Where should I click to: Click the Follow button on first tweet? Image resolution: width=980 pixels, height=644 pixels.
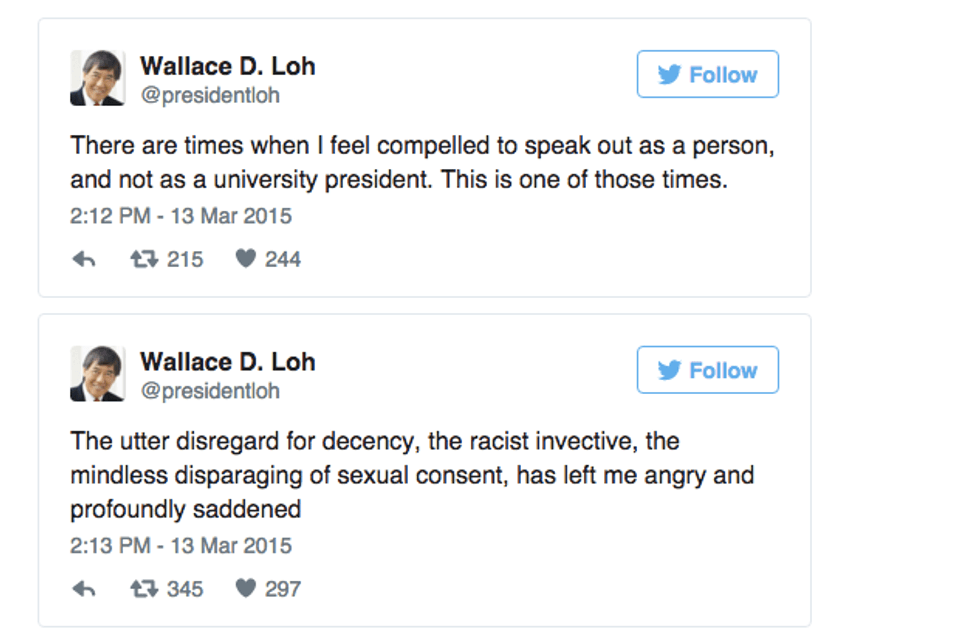[707, 75]
